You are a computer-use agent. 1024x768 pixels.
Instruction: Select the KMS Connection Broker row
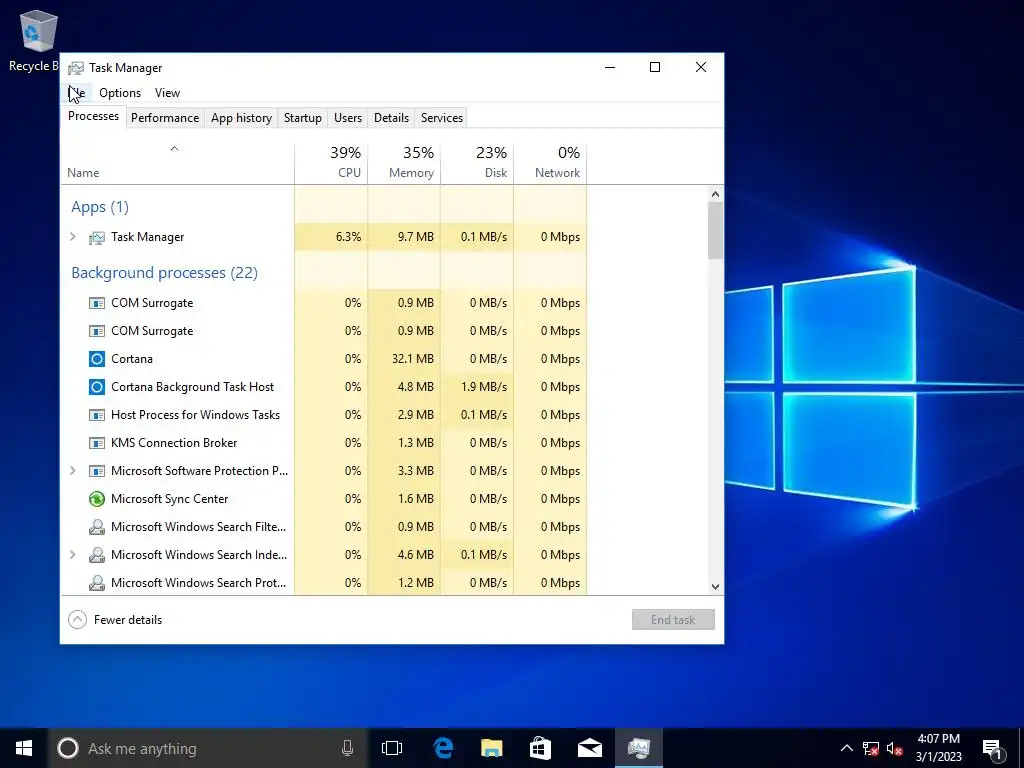coord(324,443)
